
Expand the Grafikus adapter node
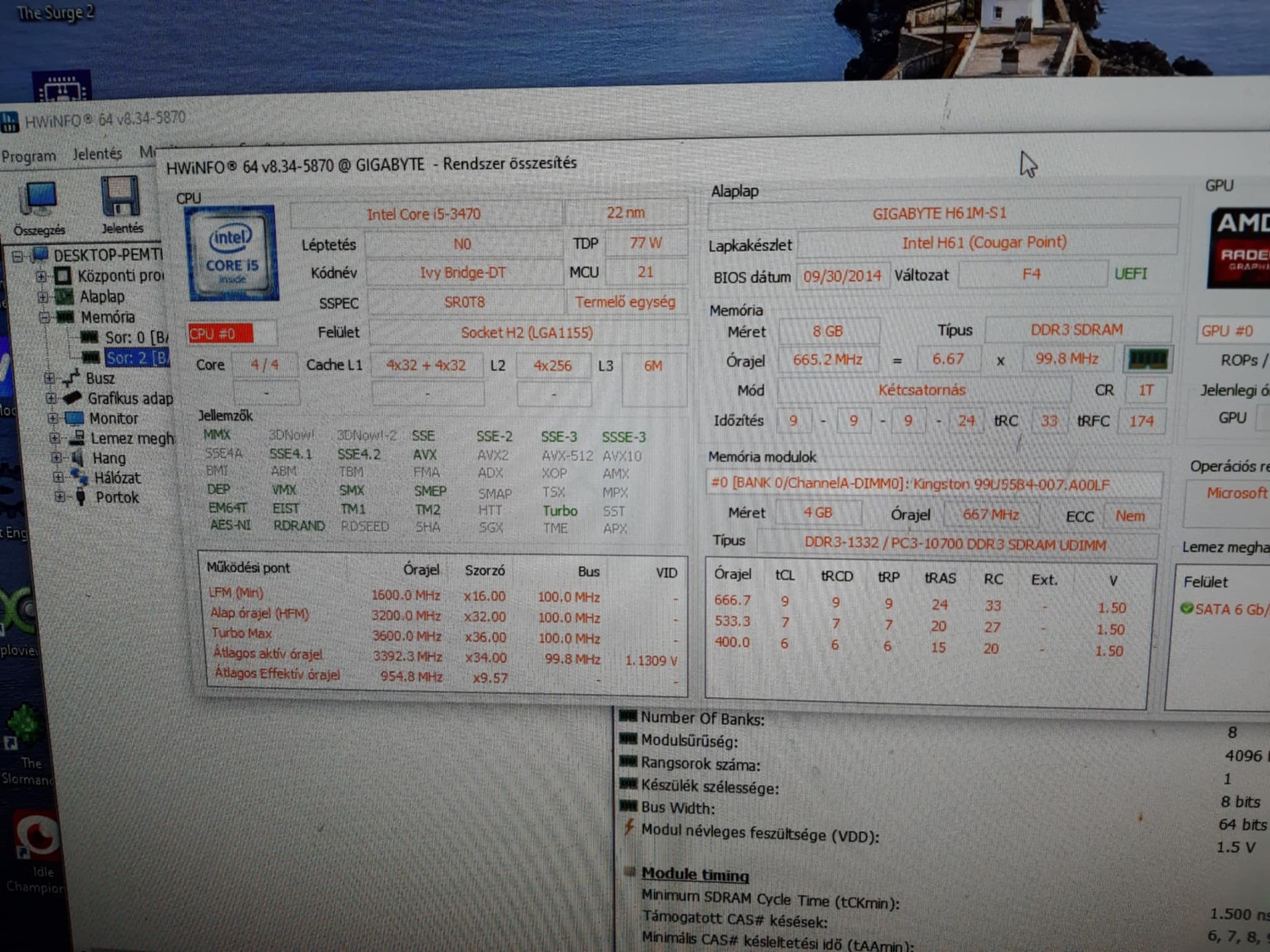click(51, 398)
